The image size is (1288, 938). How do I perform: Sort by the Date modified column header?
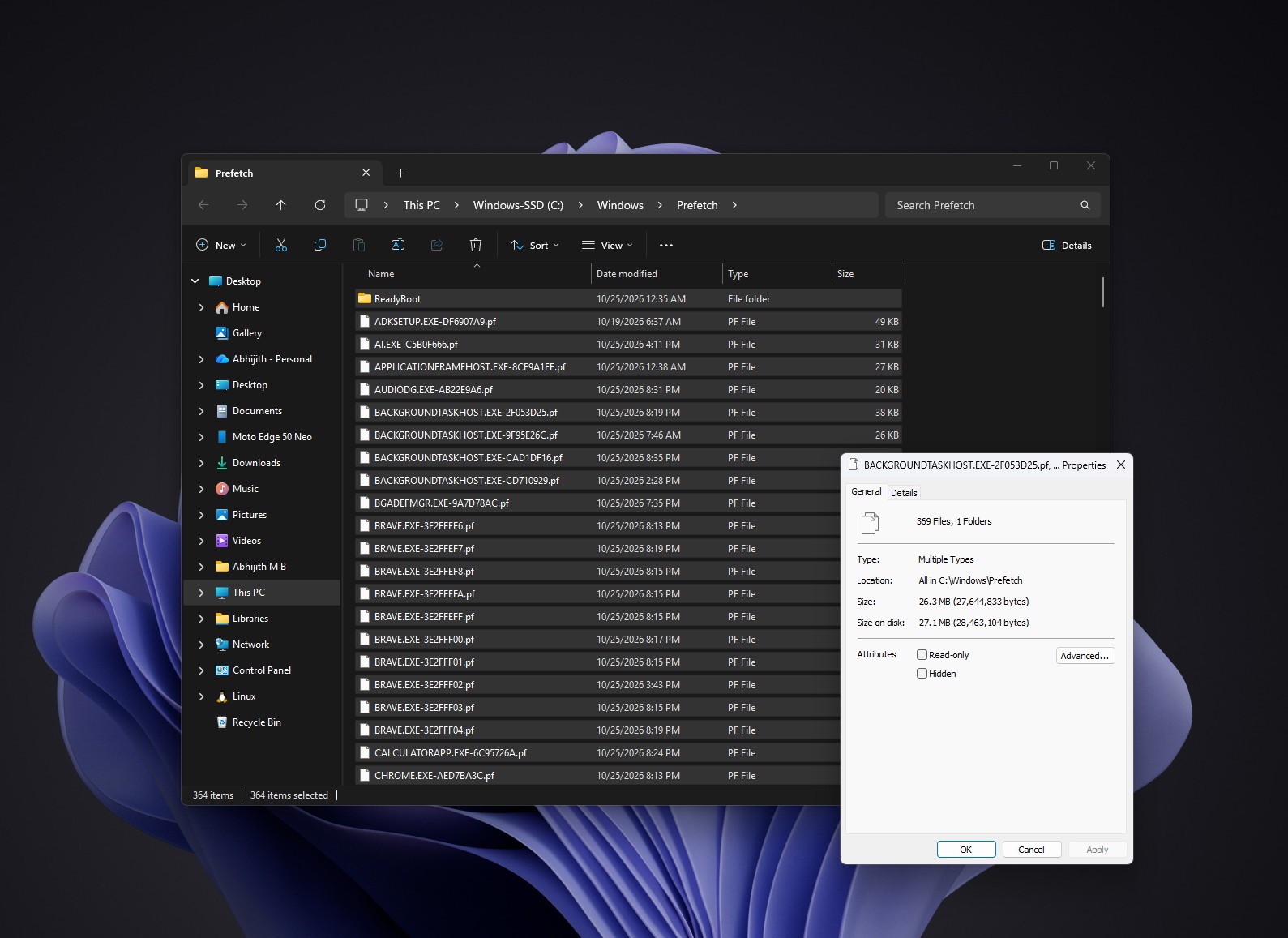pyautogui.click(x=656, y=274)
